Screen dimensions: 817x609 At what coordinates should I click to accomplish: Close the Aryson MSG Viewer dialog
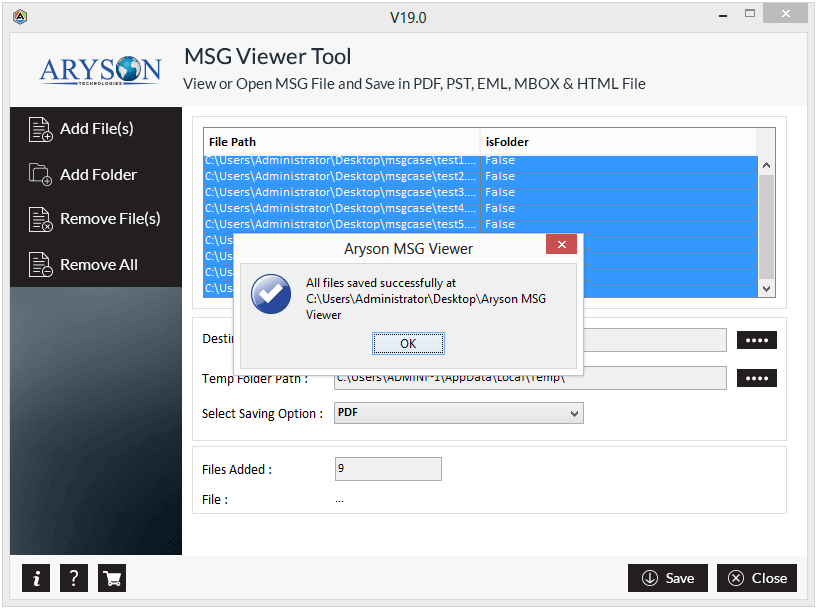[561, 244]
